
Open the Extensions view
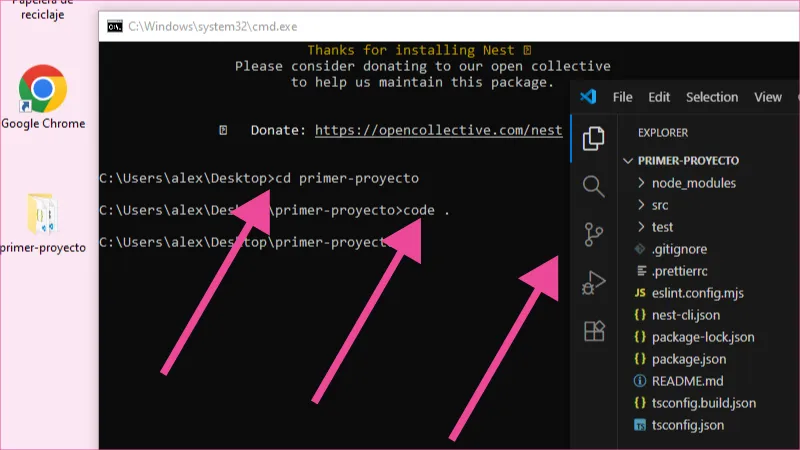[x=594, y=331]
